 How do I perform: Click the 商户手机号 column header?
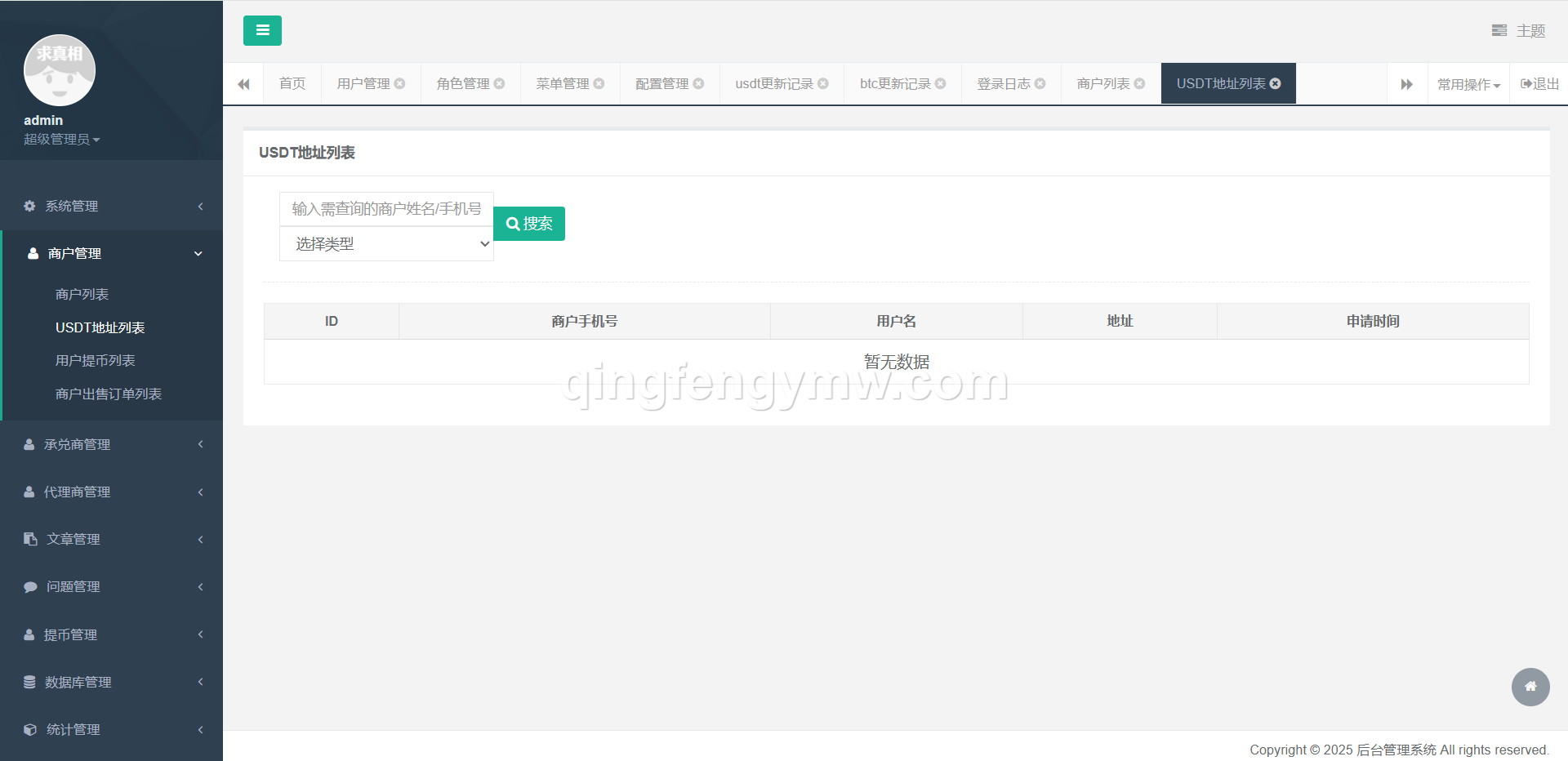click(x=585, y=321)
